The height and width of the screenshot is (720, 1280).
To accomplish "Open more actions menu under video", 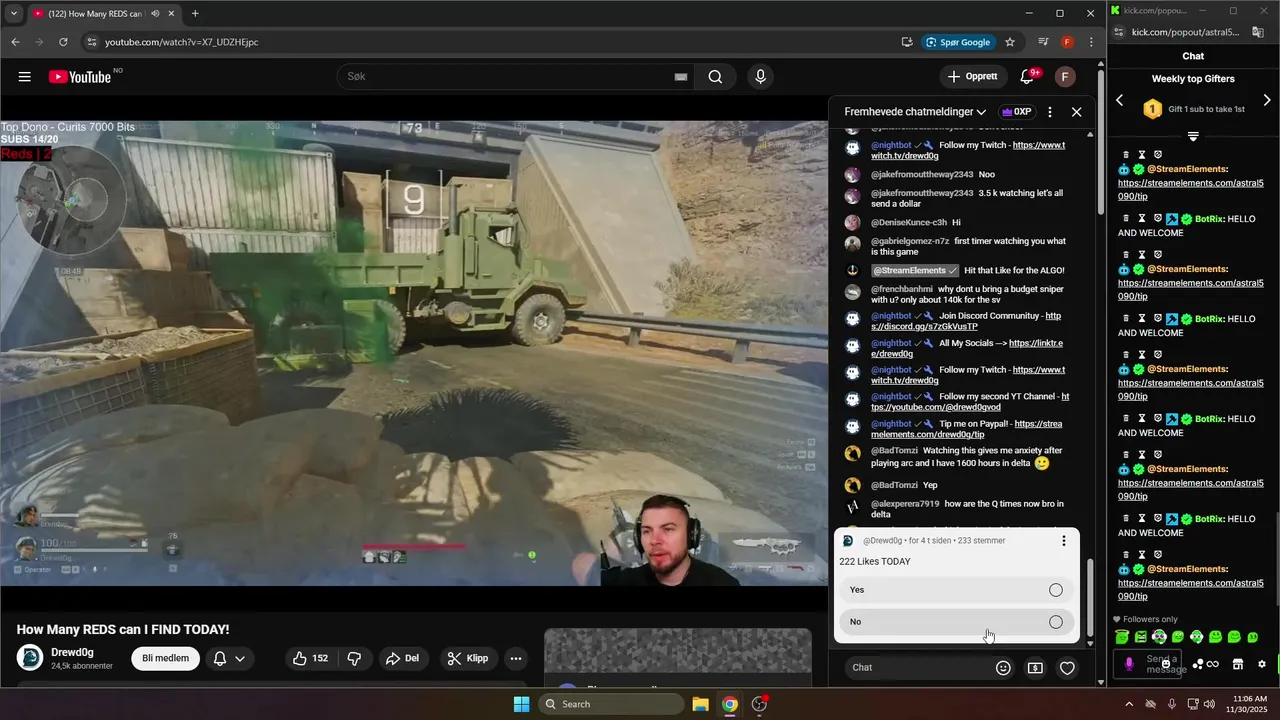I will click(x=516, y=658).
